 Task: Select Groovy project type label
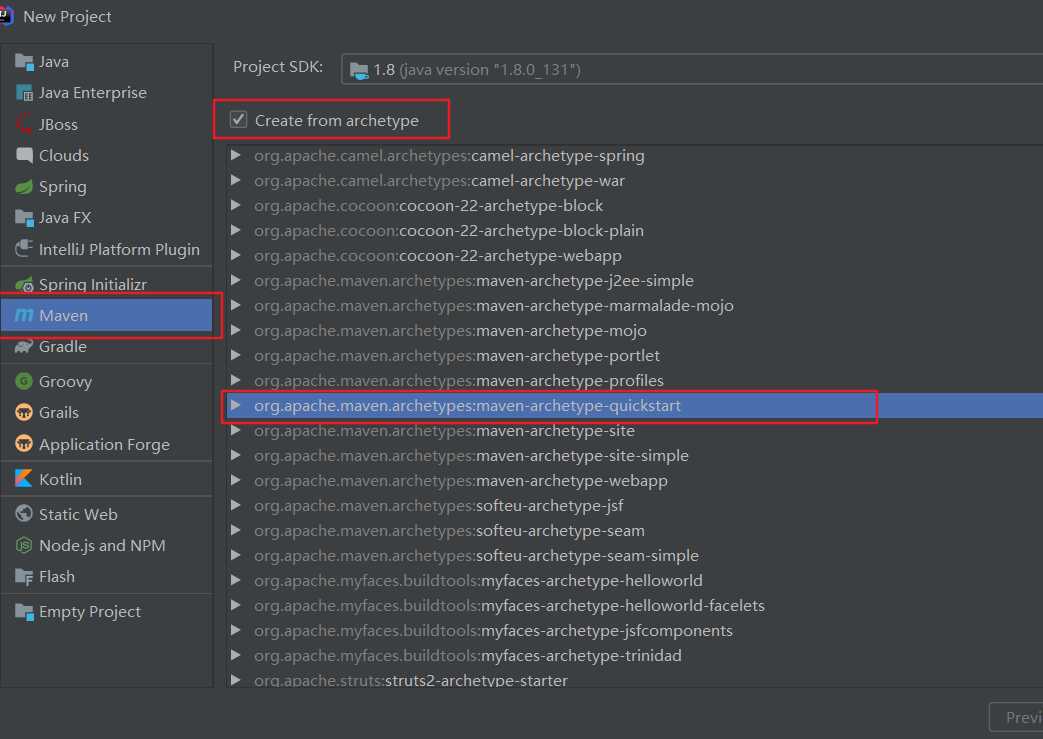click(65, 381)
